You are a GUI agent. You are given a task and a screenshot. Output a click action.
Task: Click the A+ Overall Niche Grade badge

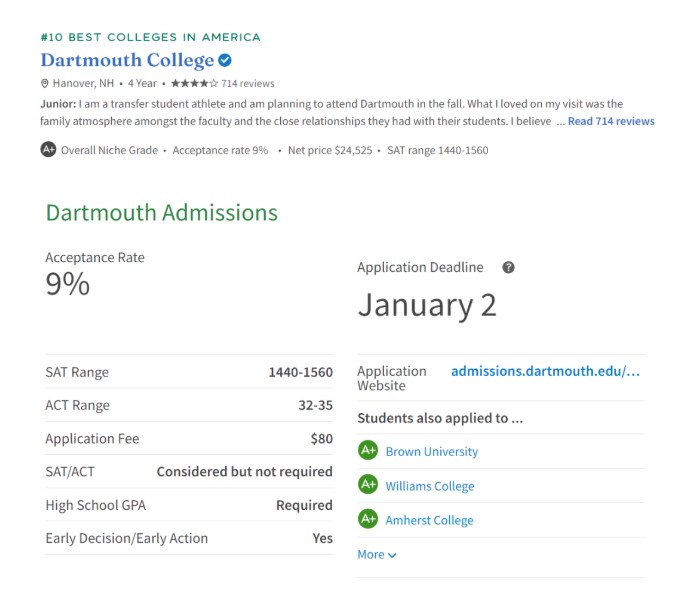(48, 149)
